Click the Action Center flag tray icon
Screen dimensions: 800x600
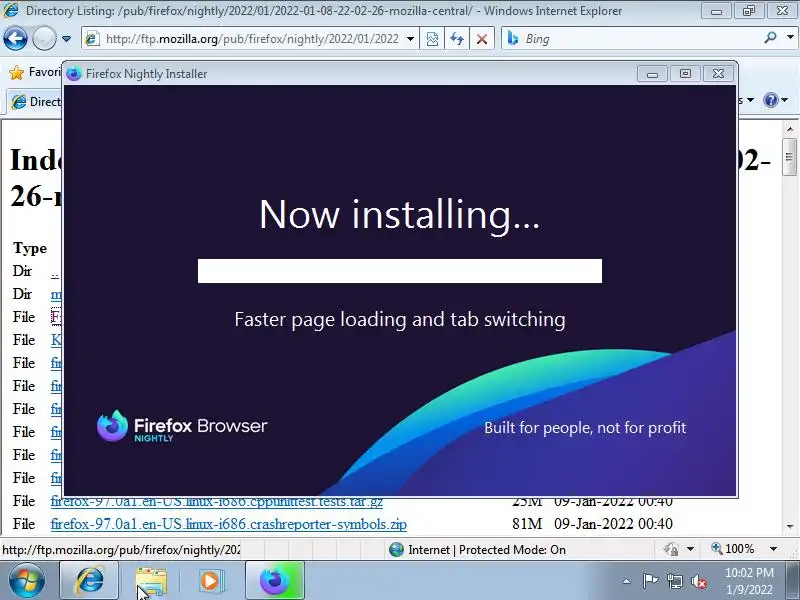(x=650, y=581)
